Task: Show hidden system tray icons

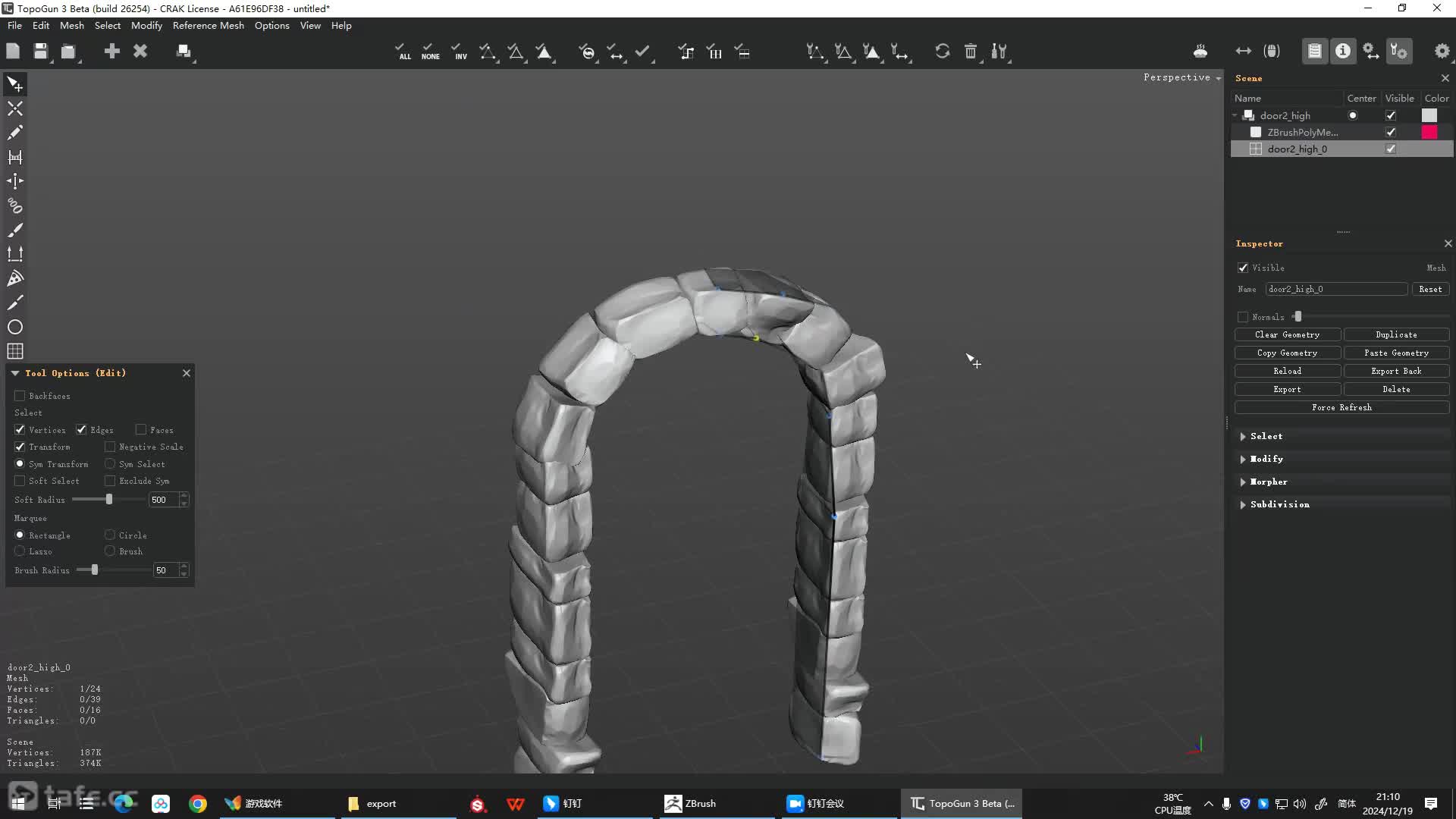Action: point(1209,804)
